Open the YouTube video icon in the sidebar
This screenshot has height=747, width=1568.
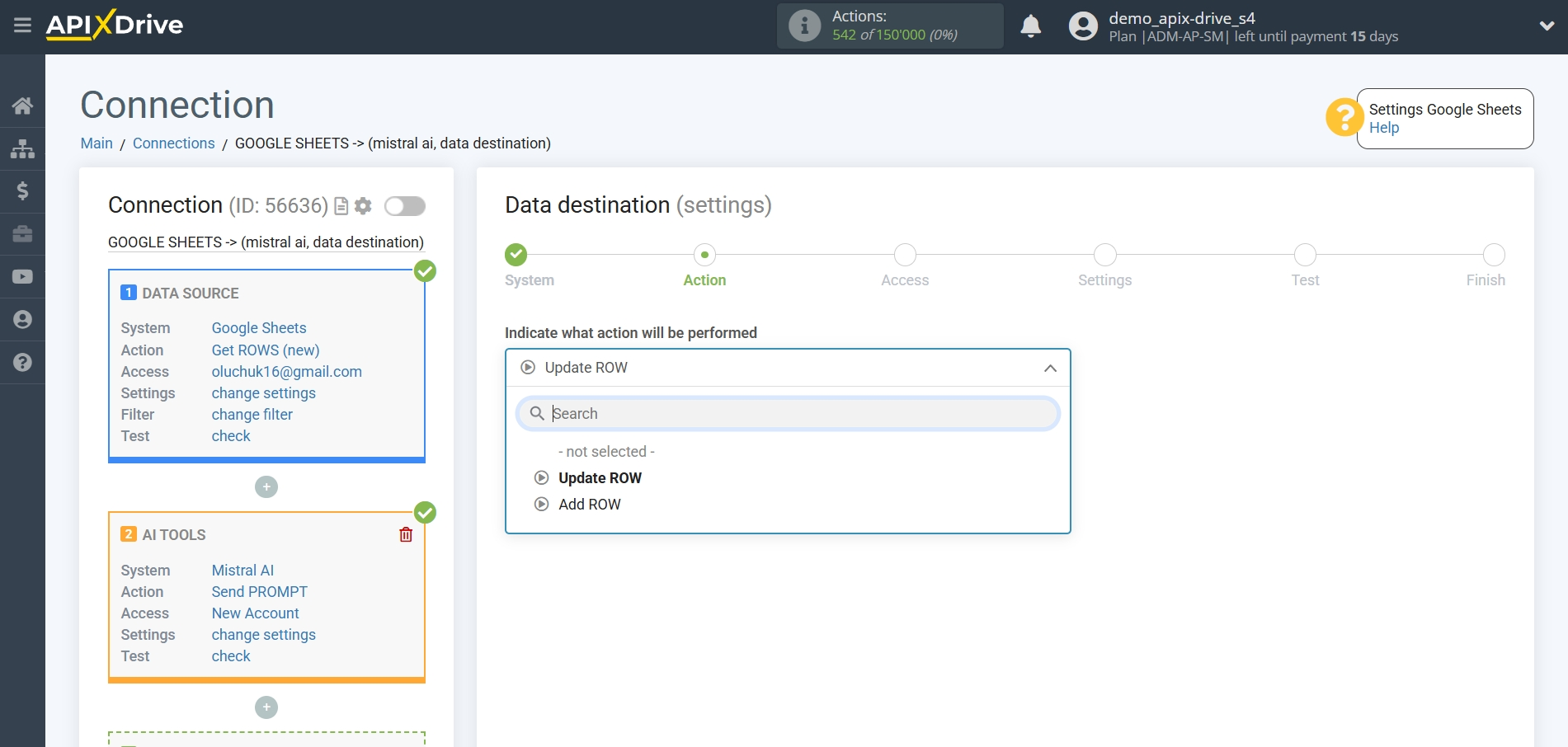pos(22,277)
